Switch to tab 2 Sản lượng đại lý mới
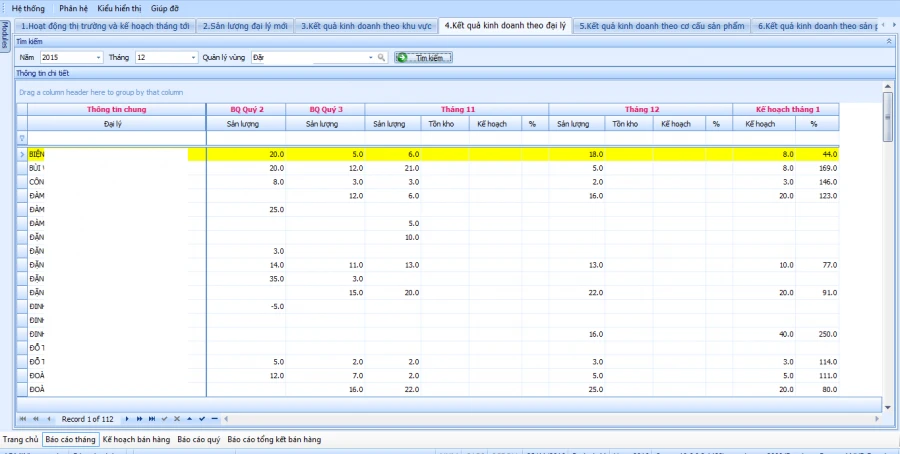The width and height of the screenshot is (900, 454). (245, 26)
